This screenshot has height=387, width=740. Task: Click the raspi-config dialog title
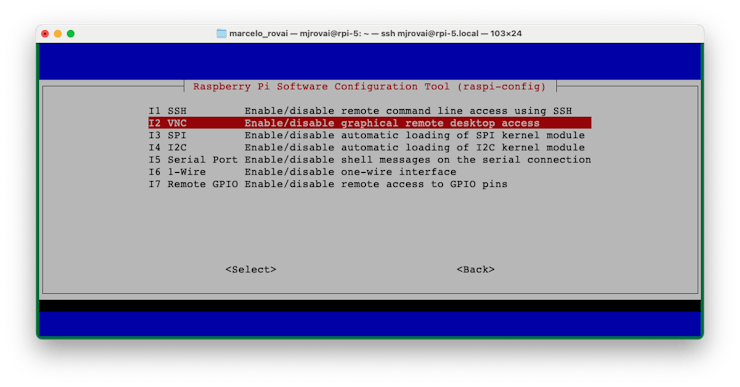tap(370, 87)
